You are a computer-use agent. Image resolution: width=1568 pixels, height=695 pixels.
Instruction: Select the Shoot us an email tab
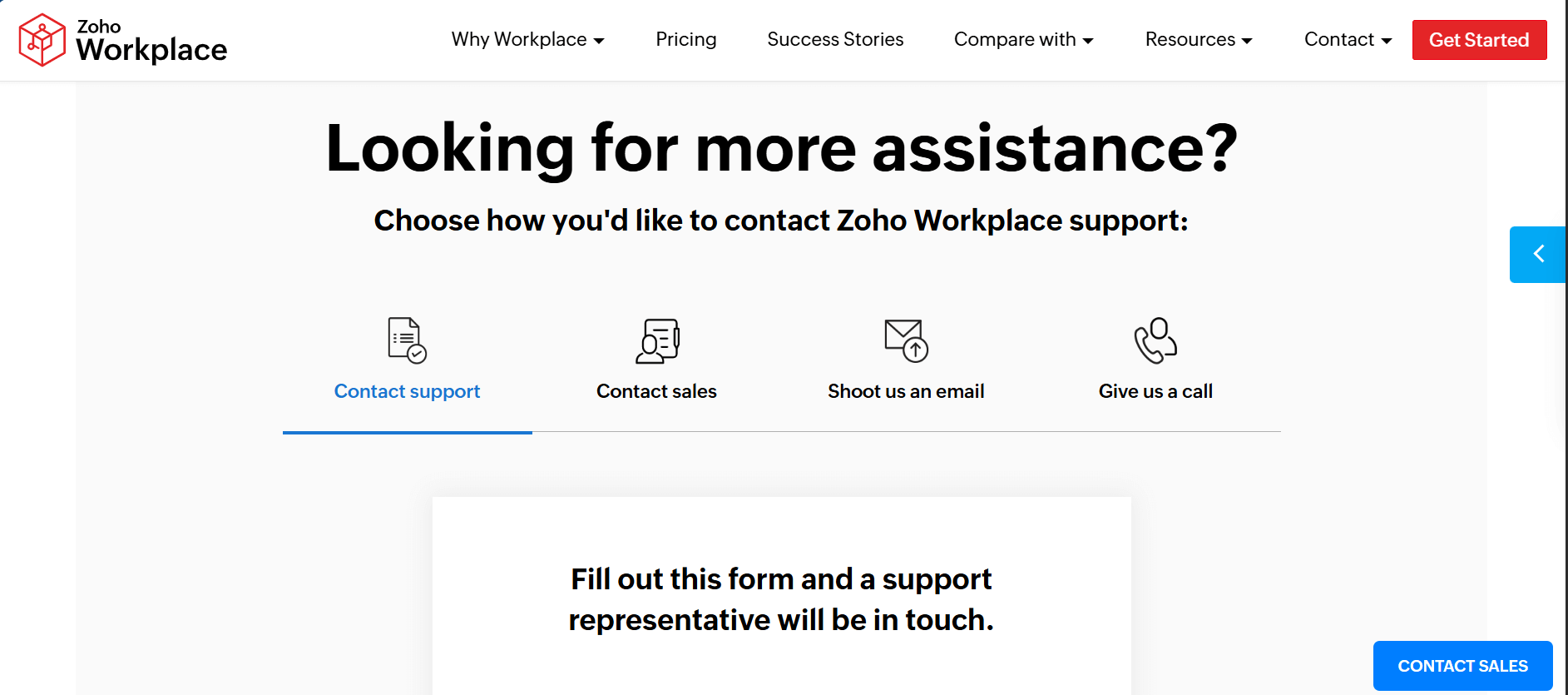pyautogui.click(x=906, y=391)
